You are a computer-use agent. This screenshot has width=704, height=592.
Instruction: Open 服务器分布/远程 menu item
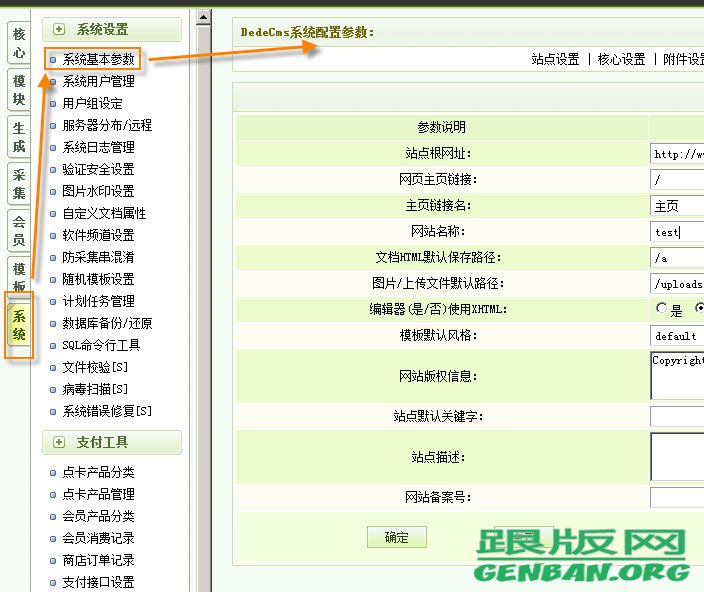pos(107,125)
